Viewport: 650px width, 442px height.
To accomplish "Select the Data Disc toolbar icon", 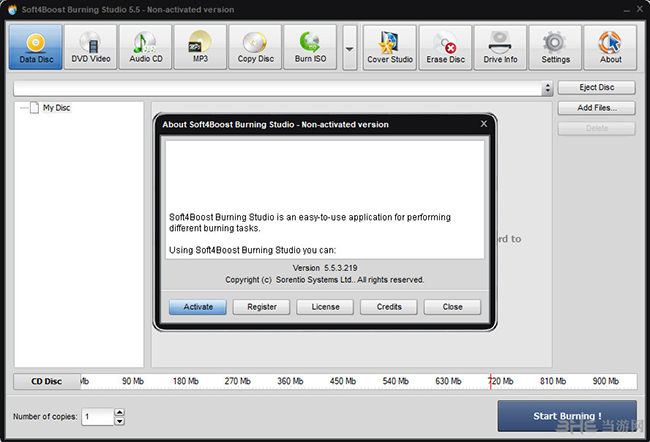I will (36, 47).
